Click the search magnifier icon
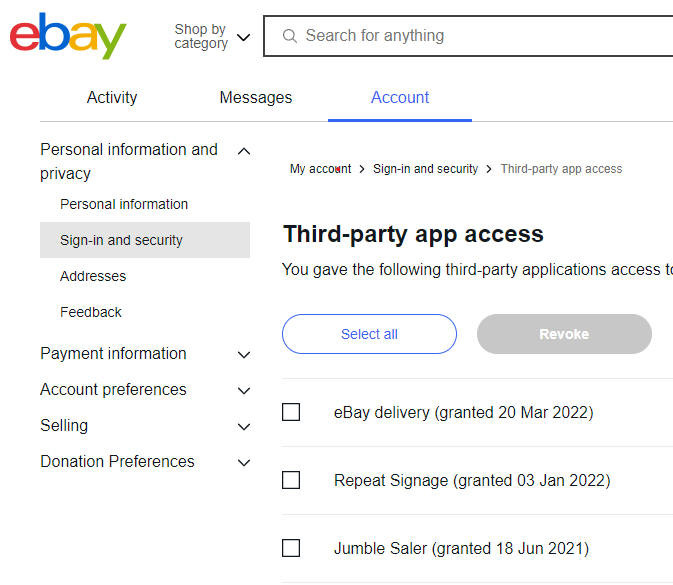Screen dimensions: 673x585 pyautogui.click(x=290, y=36)
